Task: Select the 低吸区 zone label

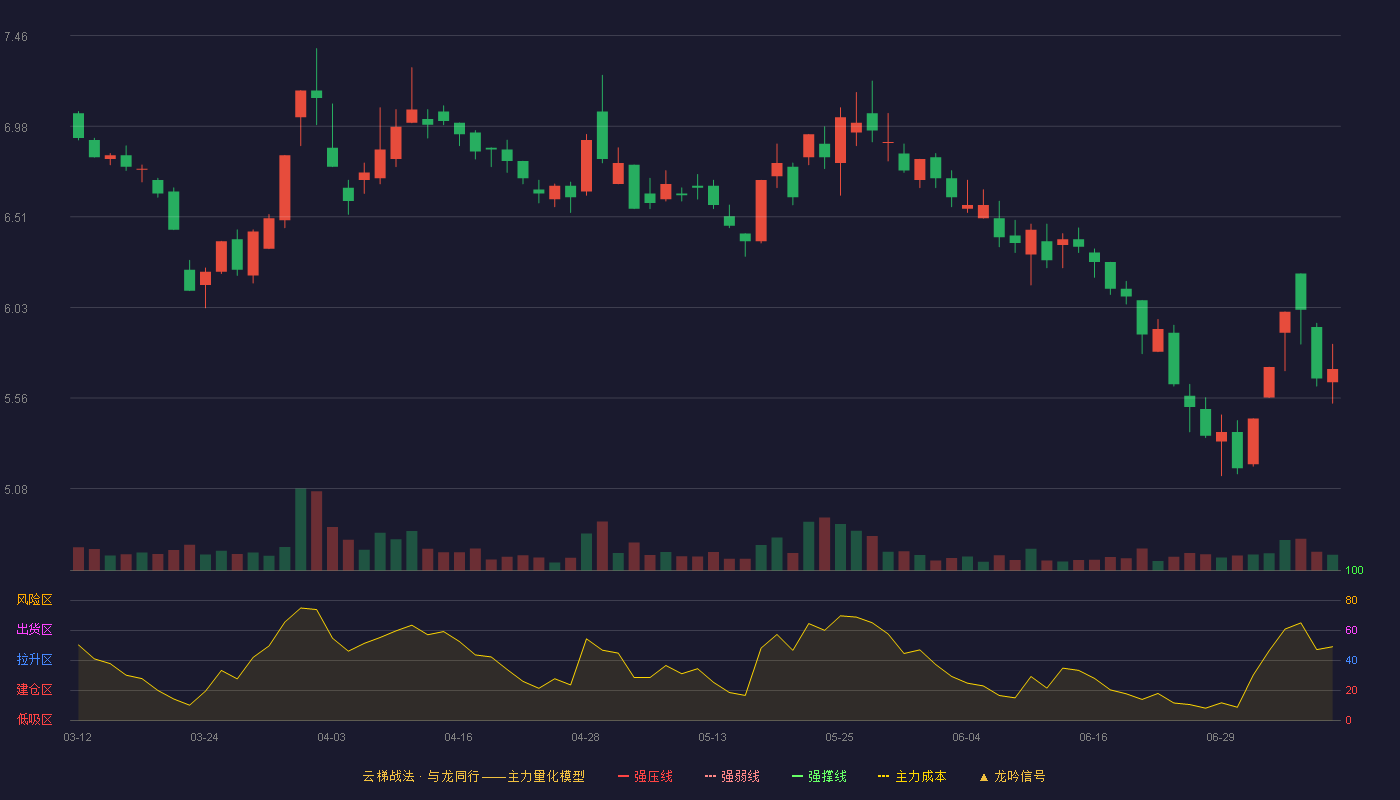Action: (x=34, y=720)
